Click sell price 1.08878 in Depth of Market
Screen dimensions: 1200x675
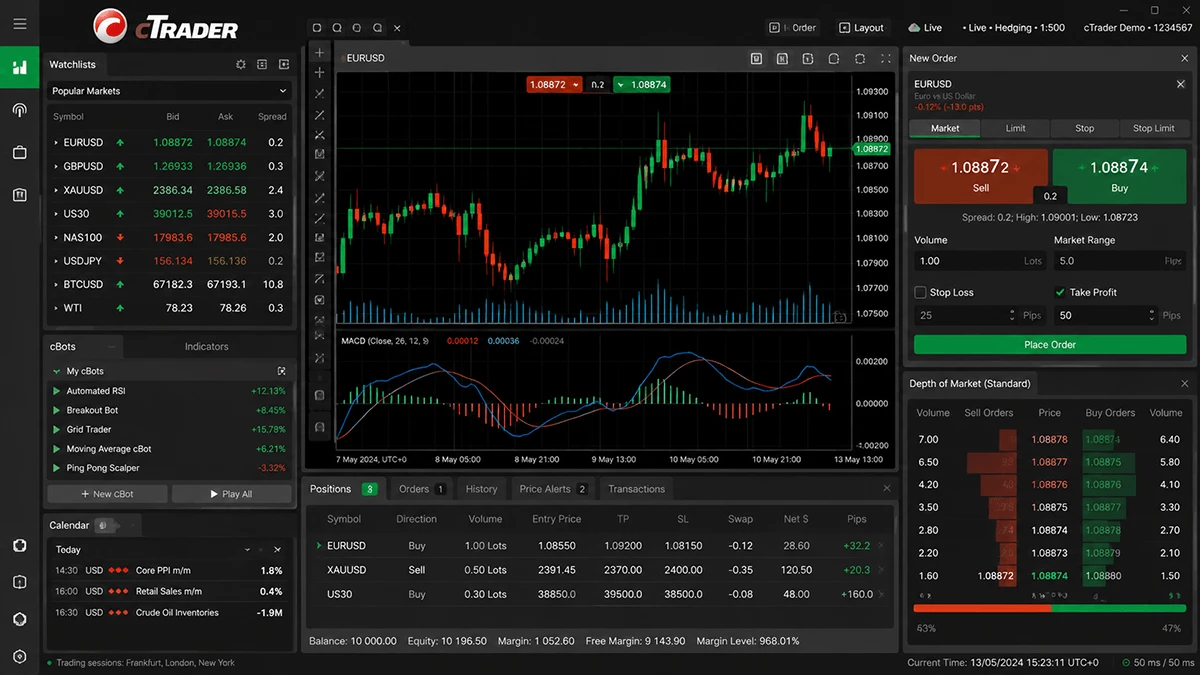(1050, 439)
